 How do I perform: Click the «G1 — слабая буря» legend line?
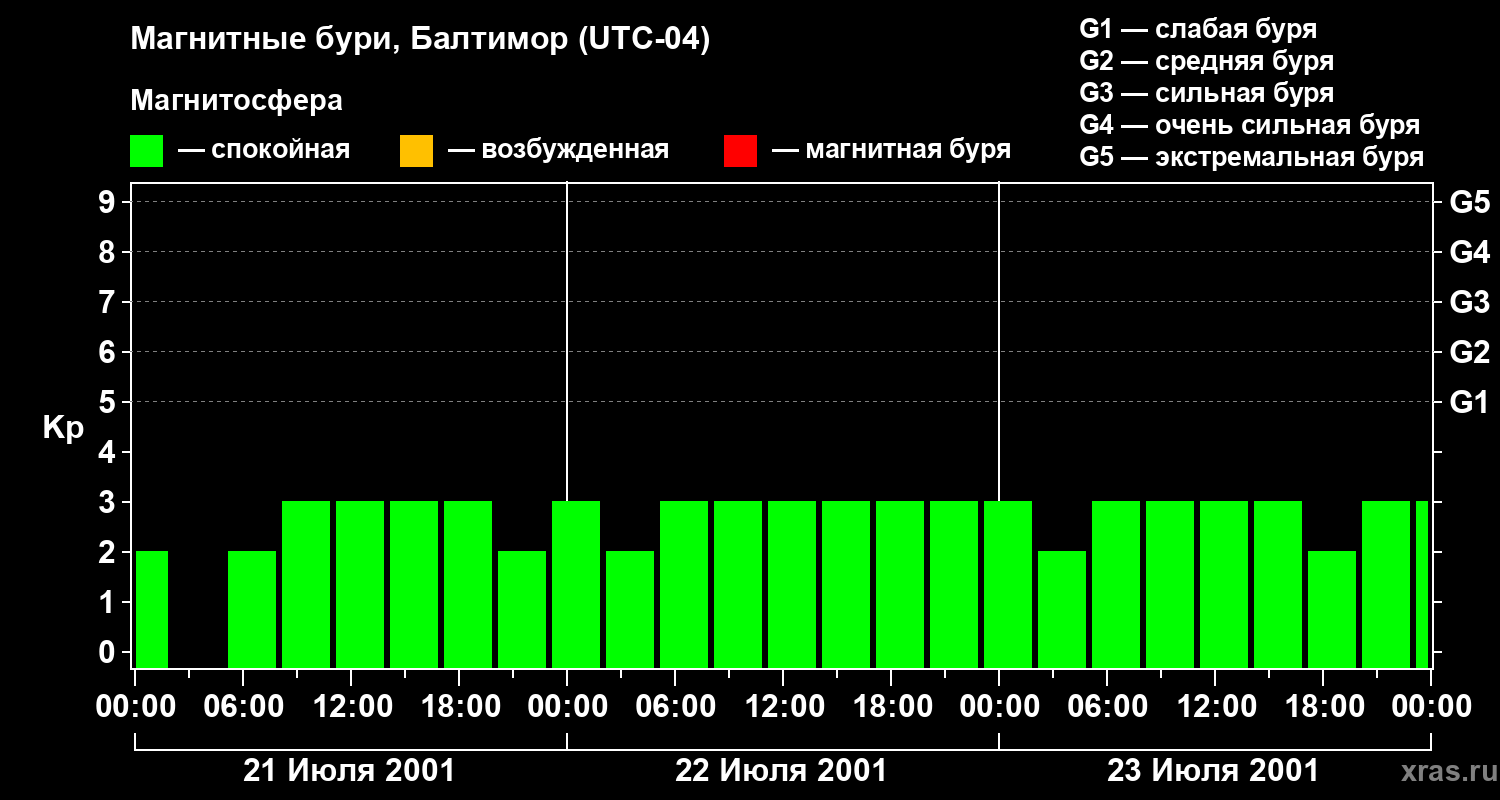point(1198,29)
